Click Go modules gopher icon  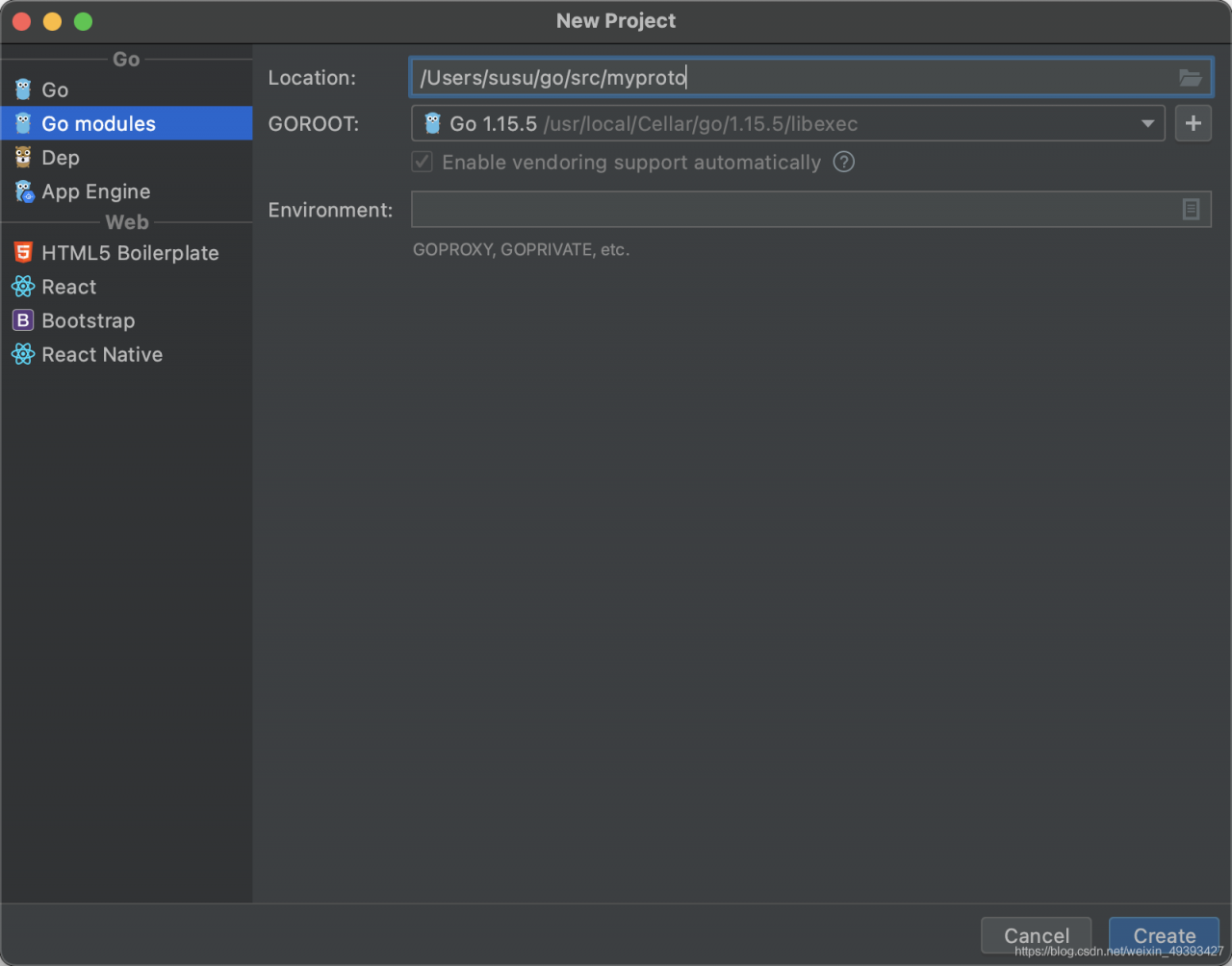(x=23, y=123)
